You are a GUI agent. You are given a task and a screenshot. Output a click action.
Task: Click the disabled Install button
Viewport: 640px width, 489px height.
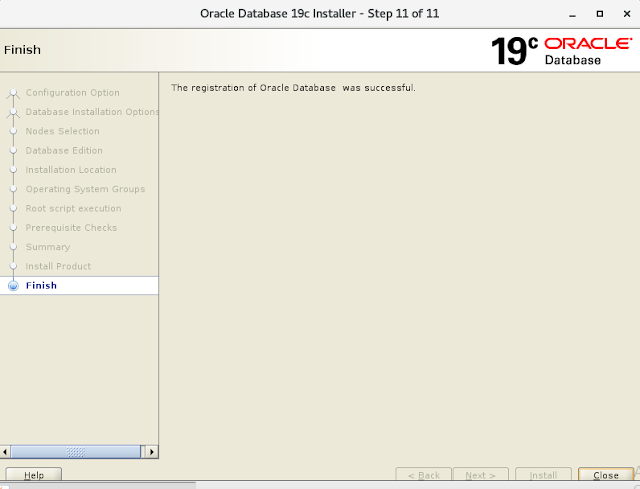coord(543,475)
